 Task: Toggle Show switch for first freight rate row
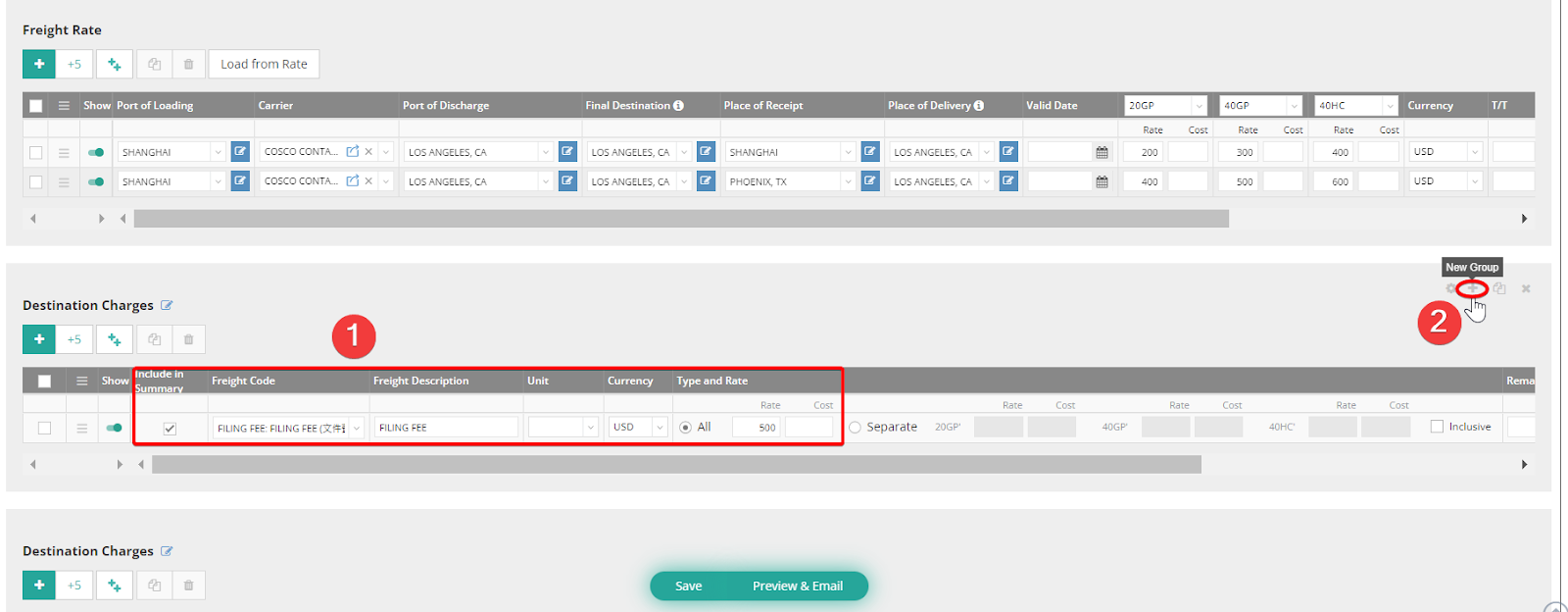(96, 152)
